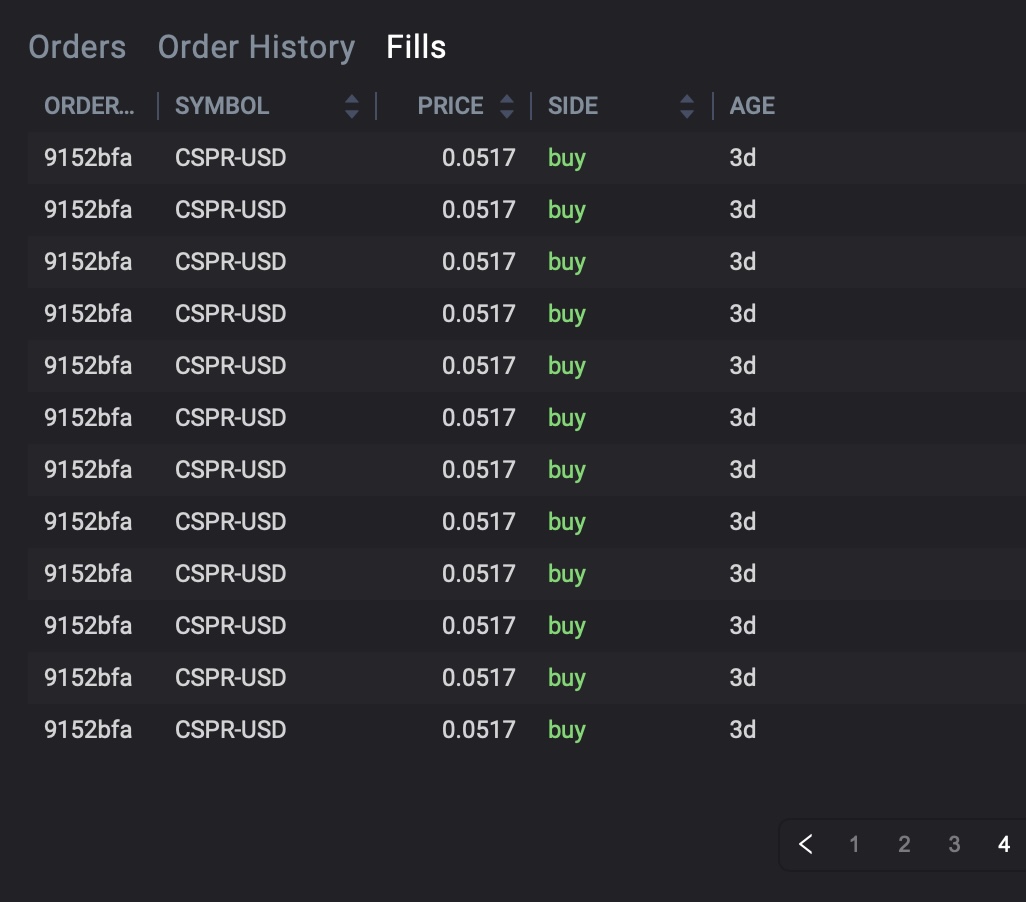Jump to page 3
1026x902 pixels.
[x=954, y=844]
